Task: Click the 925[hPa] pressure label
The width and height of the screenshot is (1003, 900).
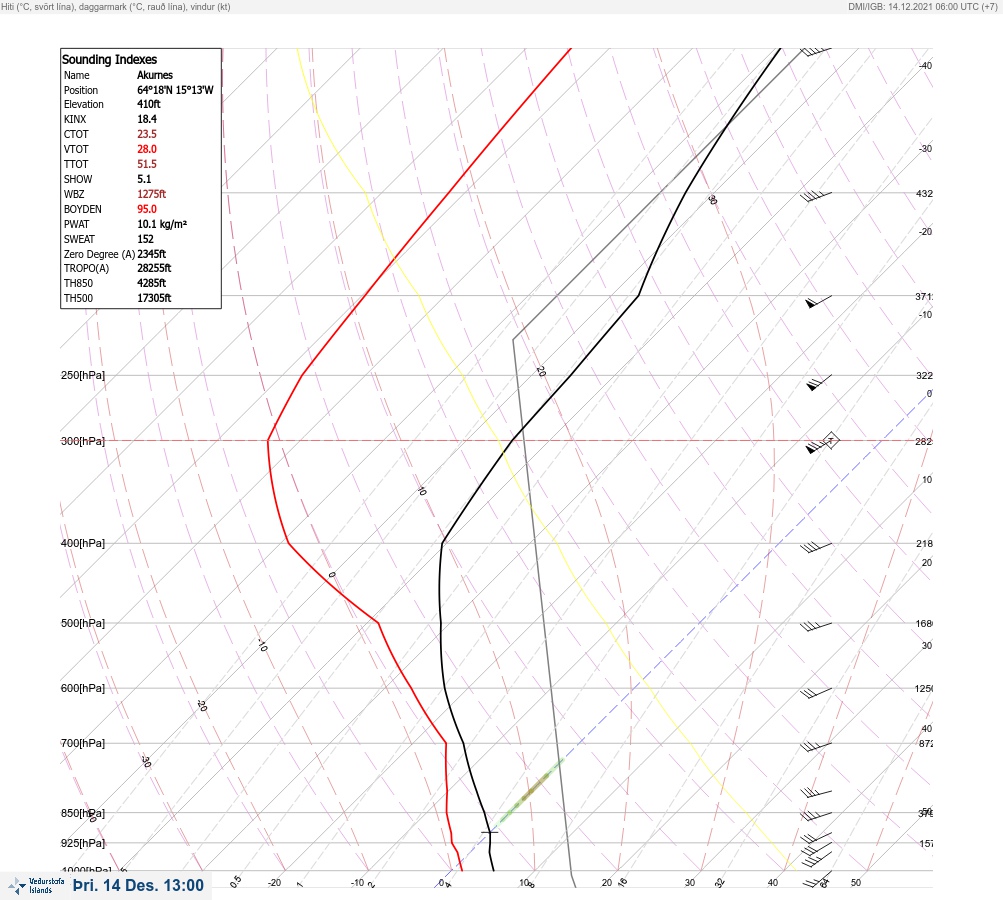Action: tap(83, 843)
